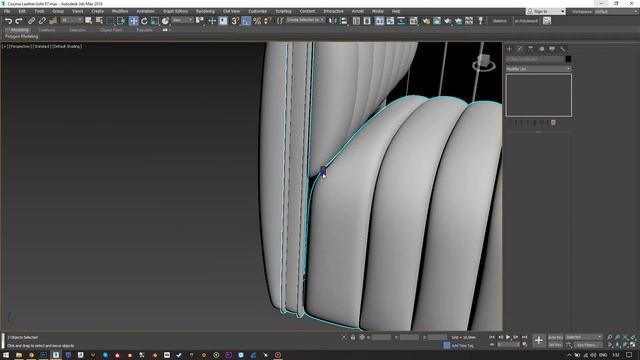Open the Edit menu
The height and width of the screenshot is (360, 640).
pos(22,11)
